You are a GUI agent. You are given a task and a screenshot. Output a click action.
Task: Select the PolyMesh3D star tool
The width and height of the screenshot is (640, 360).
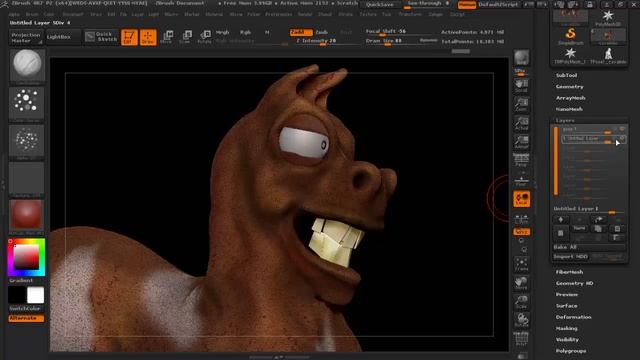pyautogui.click(x=608, y=18)
